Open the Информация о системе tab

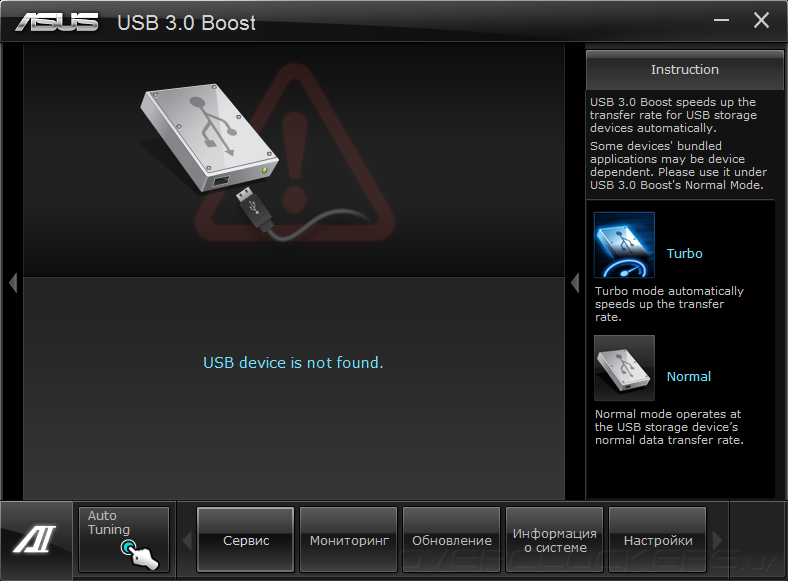pos(554,539)
